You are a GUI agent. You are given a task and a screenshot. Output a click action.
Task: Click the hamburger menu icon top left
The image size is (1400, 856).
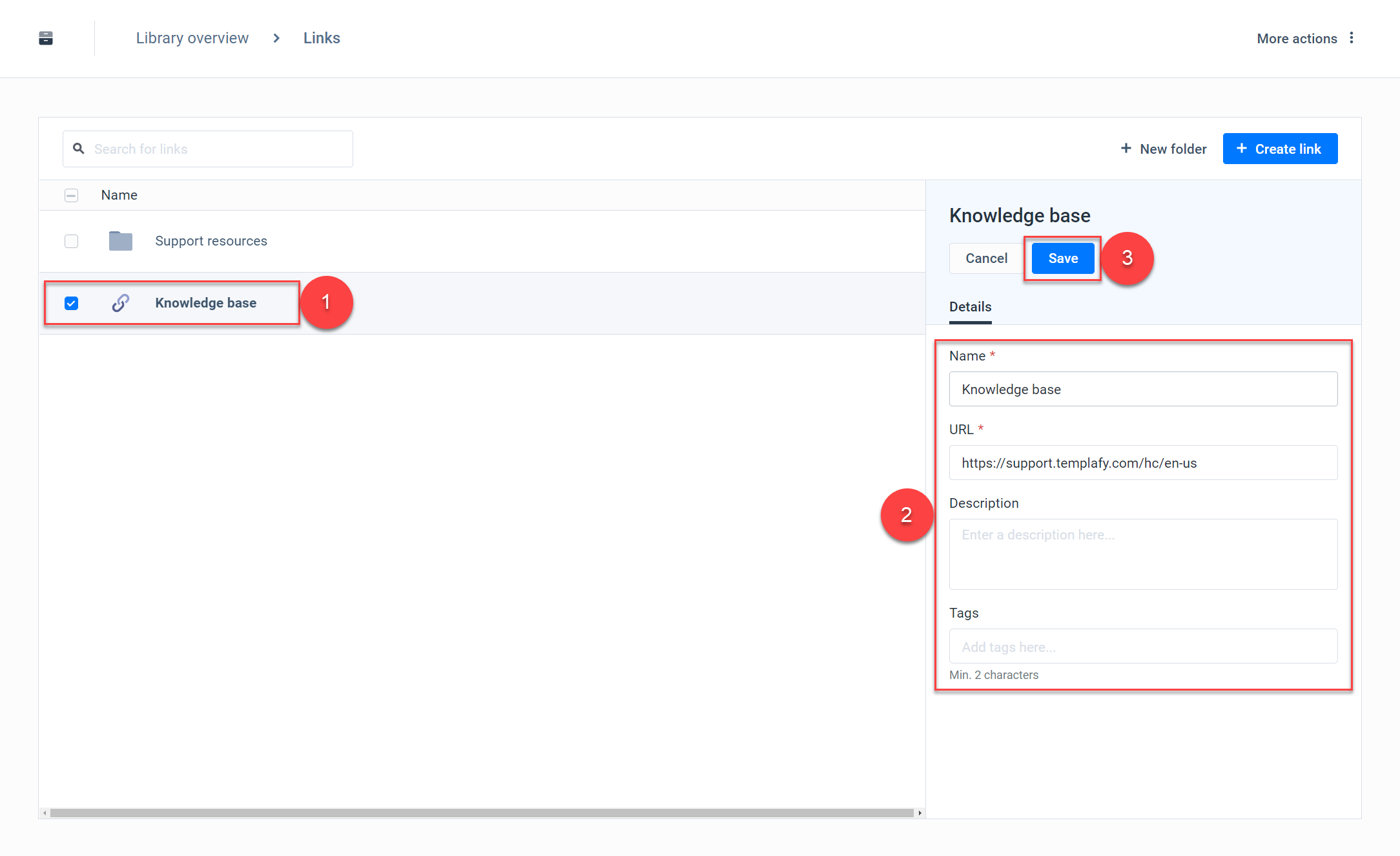(x=46, y=38)
